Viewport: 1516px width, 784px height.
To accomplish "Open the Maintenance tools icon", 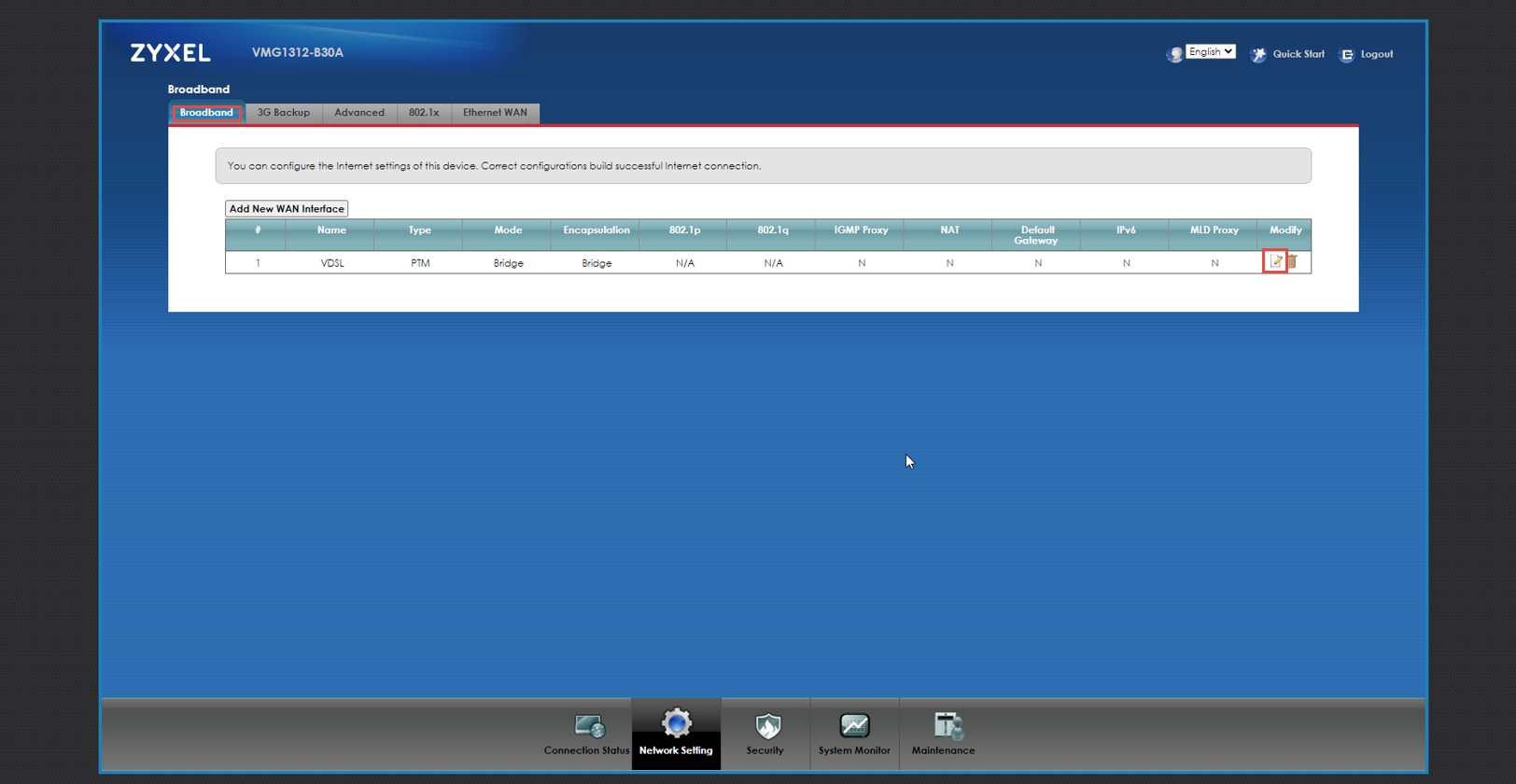I will pyautogui.click(x=947, y=726).
